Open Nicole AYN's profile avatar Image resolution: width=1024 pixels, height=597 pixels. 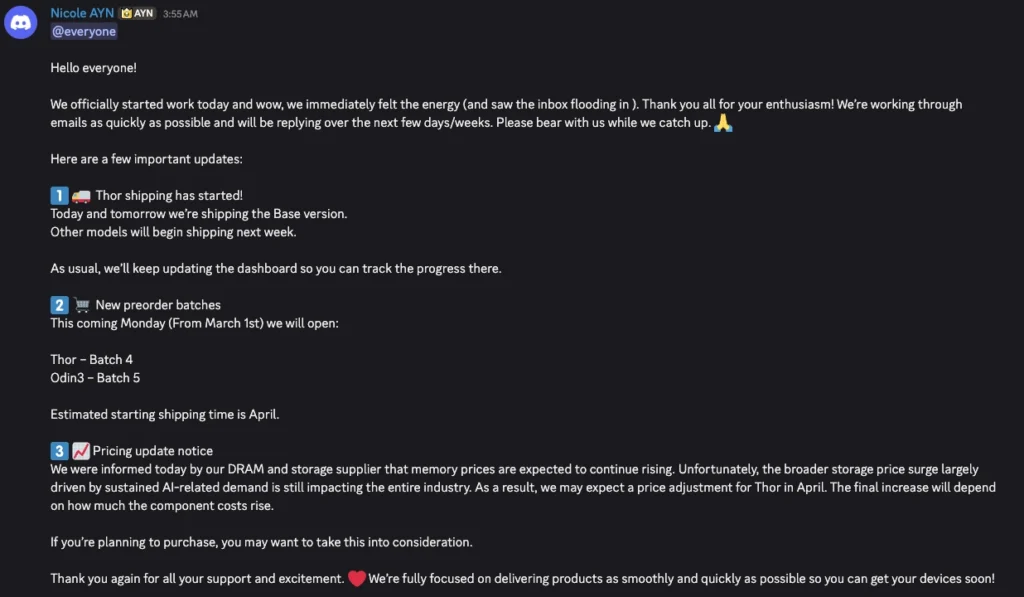coord(21,22)
